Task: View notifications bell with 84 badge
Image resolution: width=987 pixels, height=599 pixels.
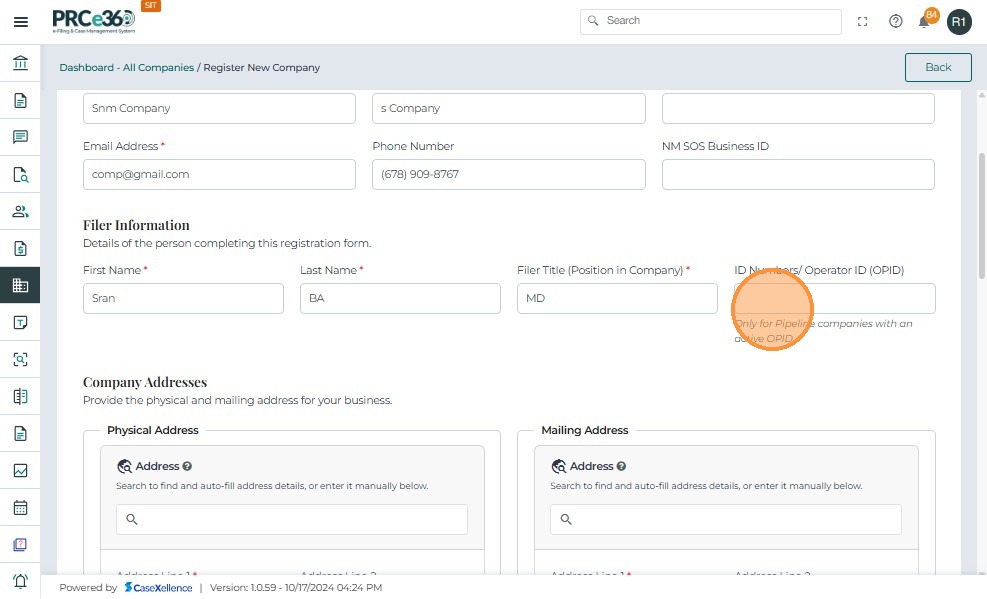Action: pos(926,21)
